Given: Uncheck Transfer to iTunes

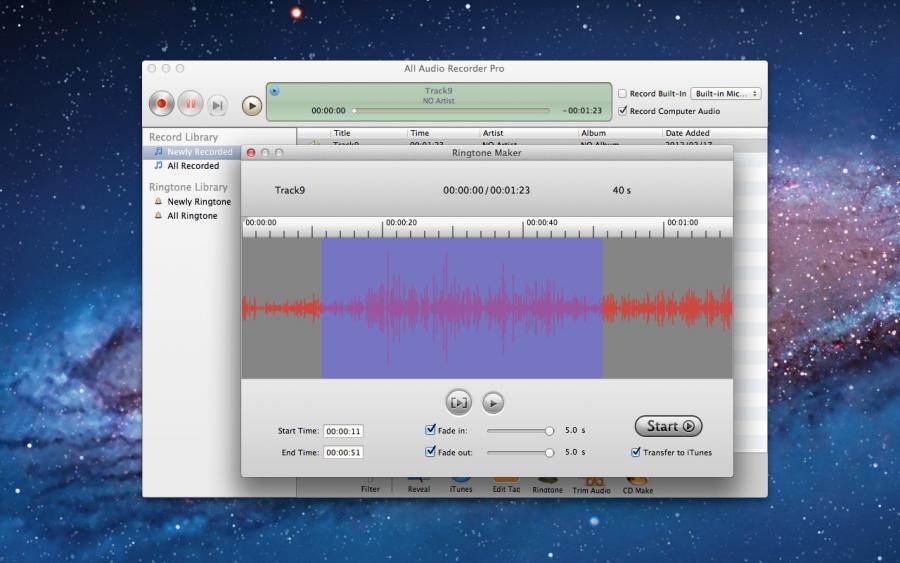Looking at the screenshot, I should coord(635,452).
